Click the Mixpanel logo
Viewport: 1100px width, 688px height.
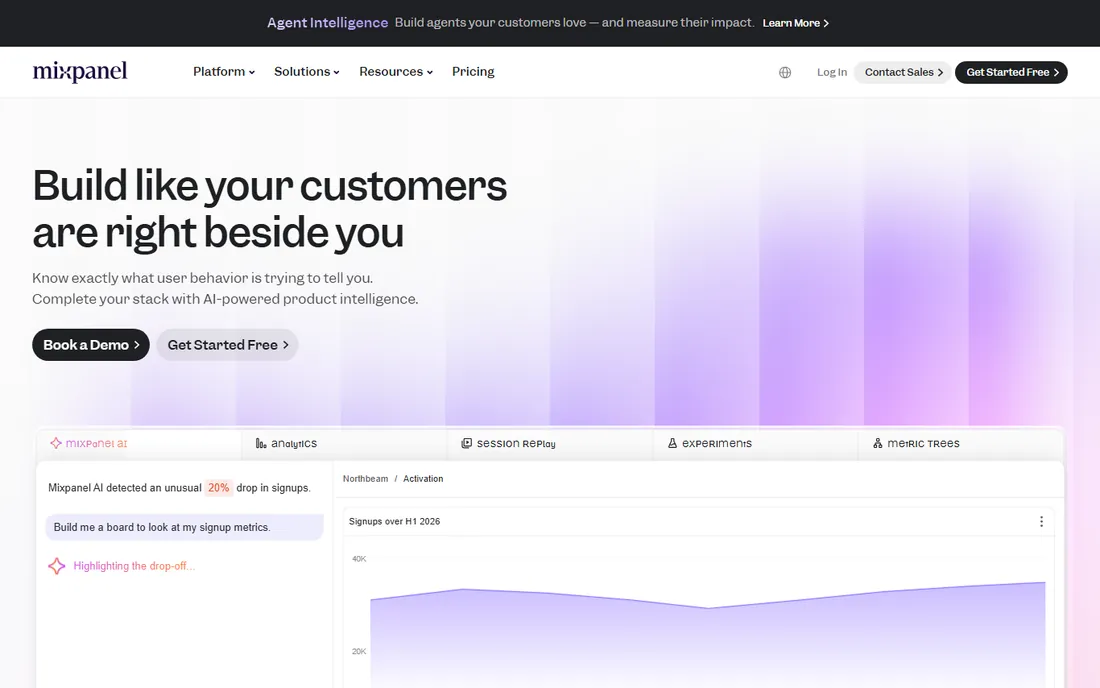point(80,72)
